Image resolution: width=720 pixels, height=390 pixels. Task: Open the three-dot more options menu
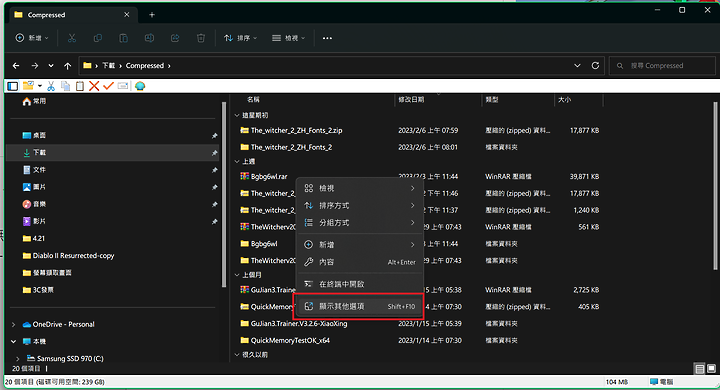[x=327, y=38]
